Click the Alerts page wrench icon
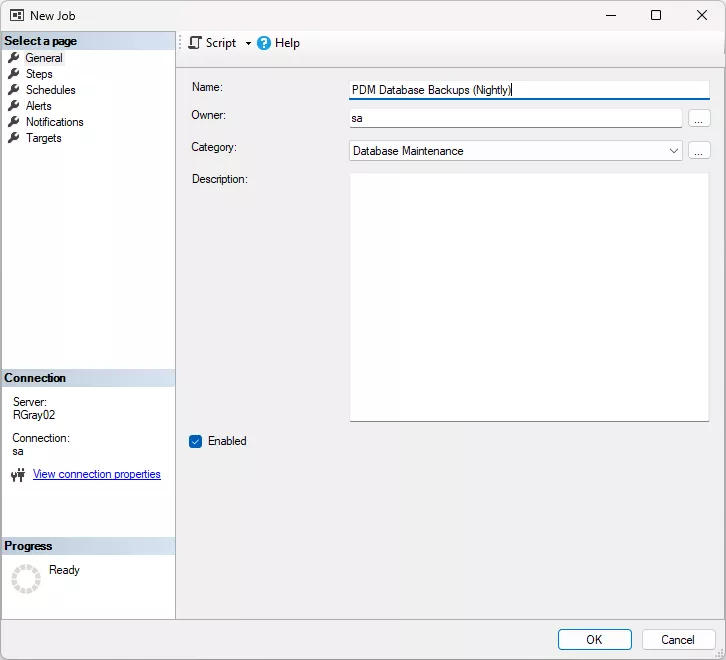726x660 pixels. coord(14,106)
